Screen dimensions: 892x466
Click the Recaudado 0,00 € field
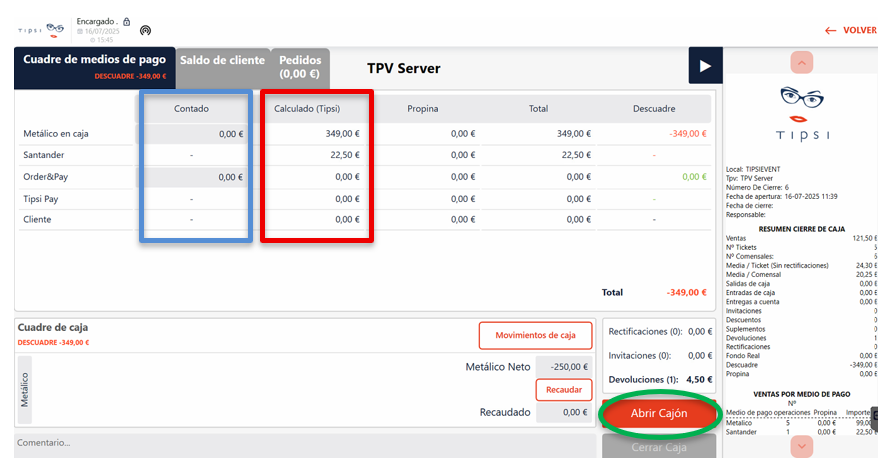coord(564,413)
